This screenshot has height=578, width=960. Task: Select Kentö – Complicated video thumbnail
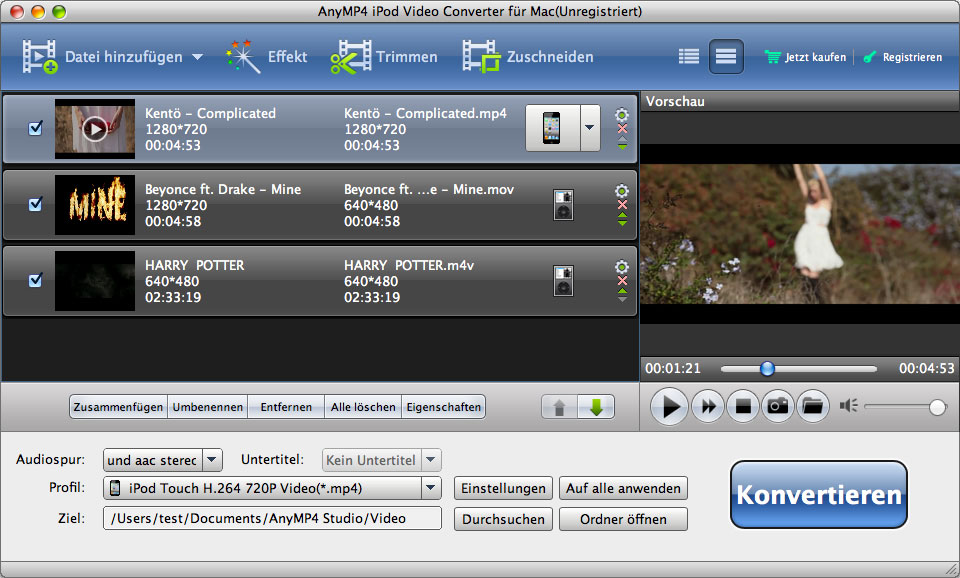click(95, 129)
